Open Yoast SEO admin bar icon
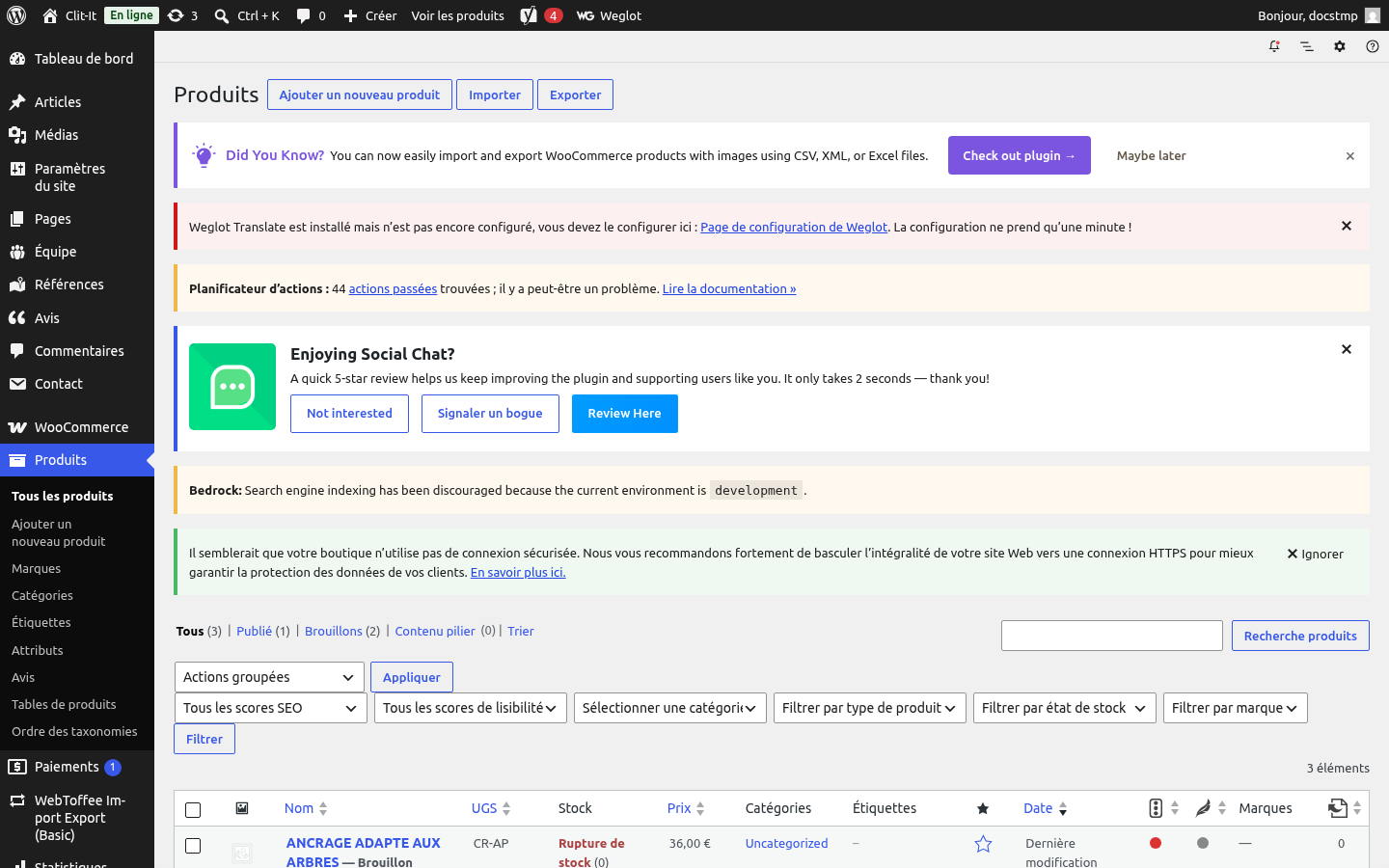 point(540,15)
